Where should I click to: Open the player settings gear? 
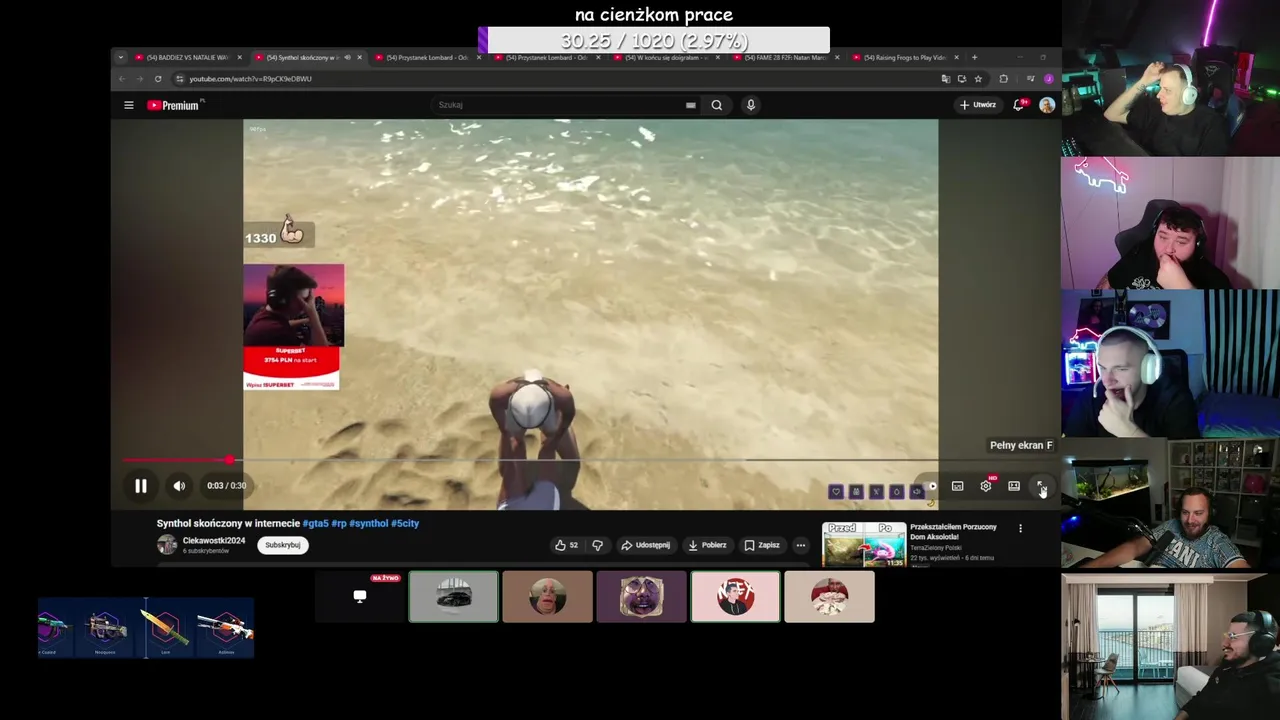(986, 486)
